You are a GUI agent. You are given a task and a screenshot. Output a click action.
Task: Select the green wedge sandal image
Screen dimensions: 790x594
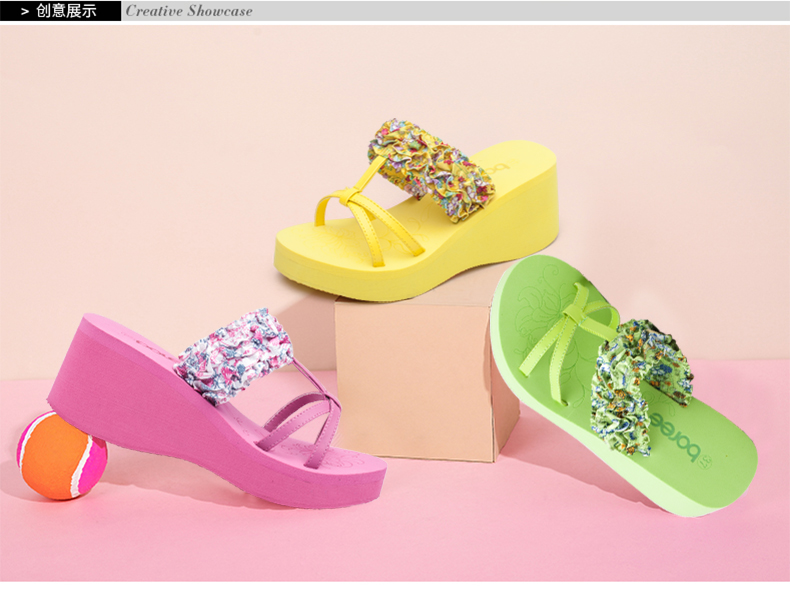tap(625, 385)
